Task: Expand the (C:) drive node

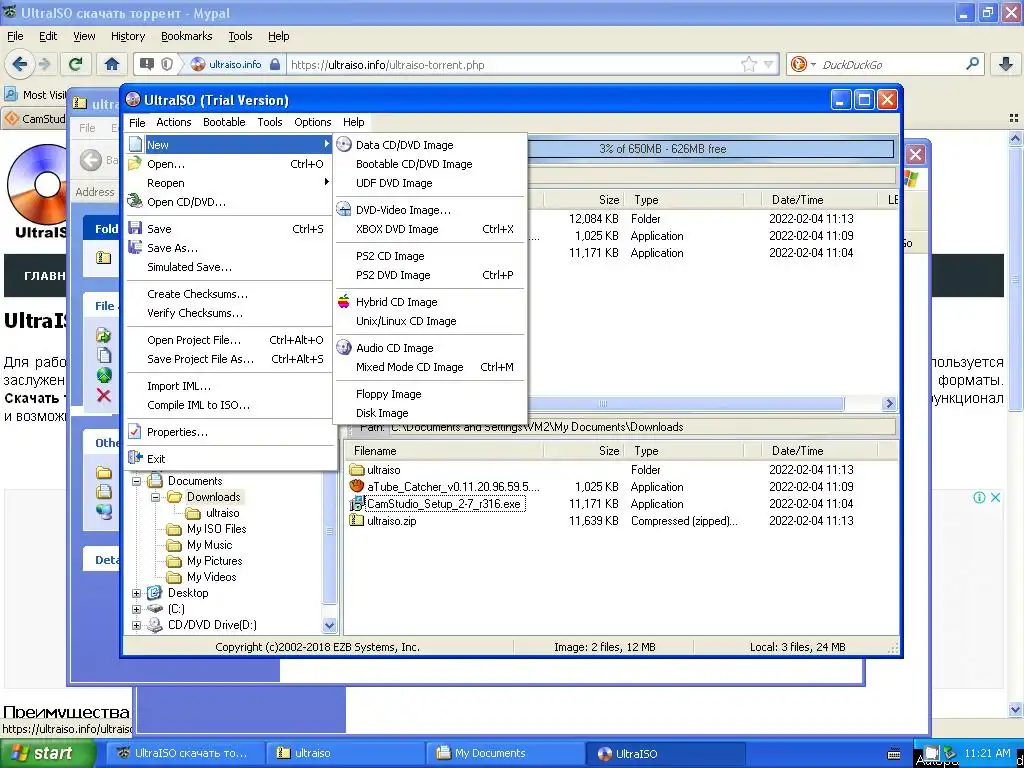Action: point(136,609)
